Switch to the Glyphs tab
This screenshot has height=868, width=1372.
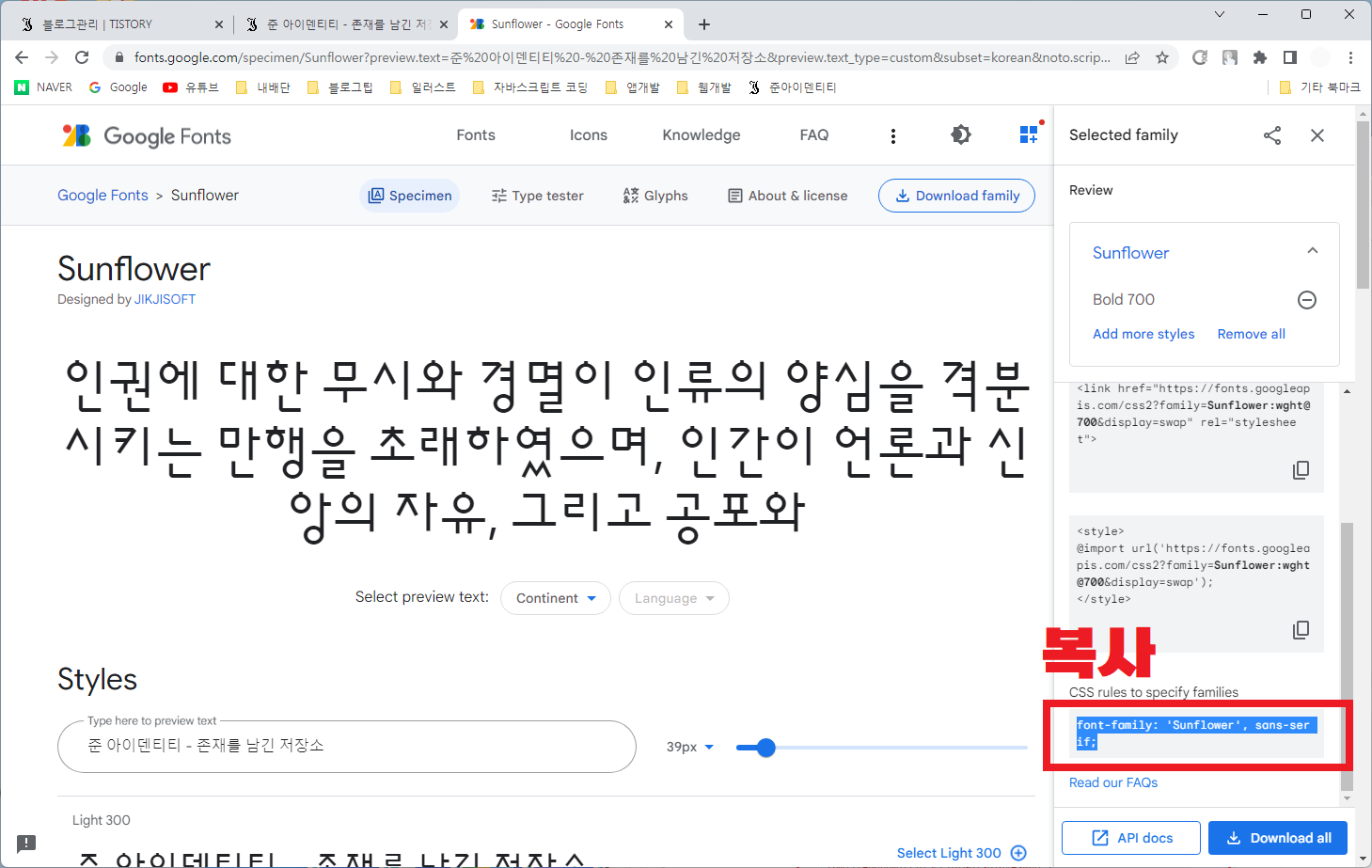tap(655, 196)
